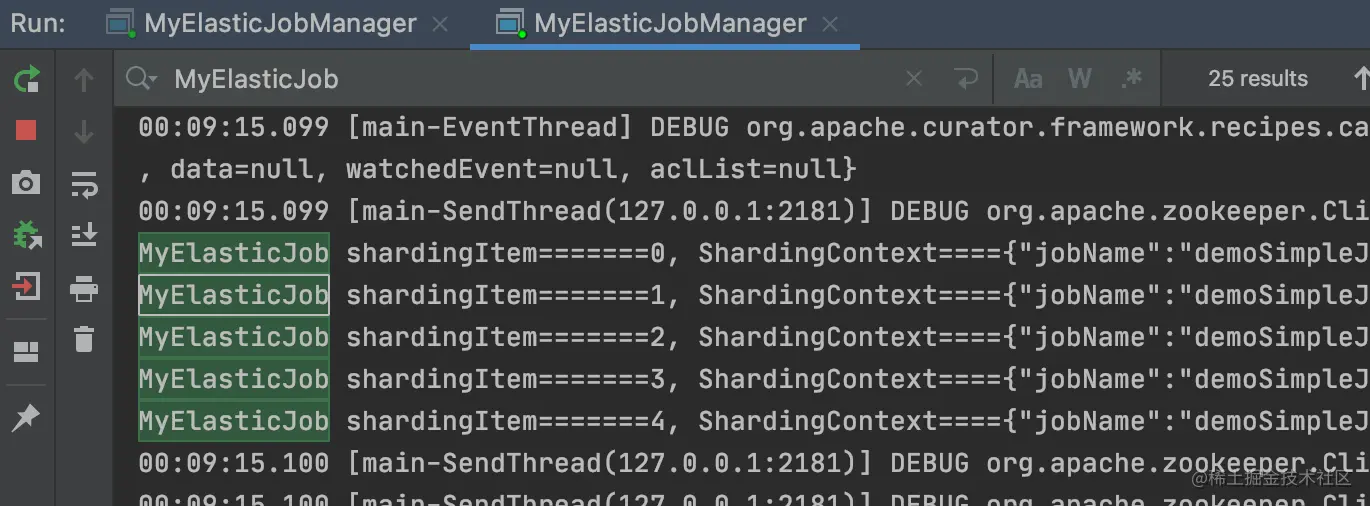Select MyElasticJob match on shardingItem 4 line
The height and width of the screenshot is (506, 1370).
(x=234, y=421)
